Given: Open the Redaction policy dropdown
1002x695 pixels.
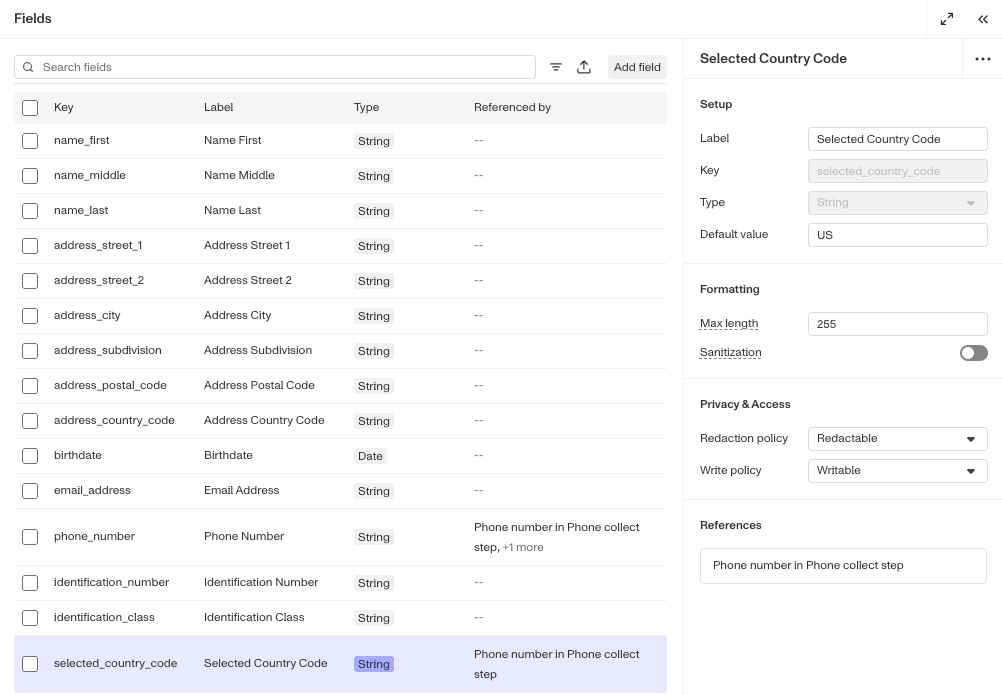Looking at the screenshot, I should point(897,439).
